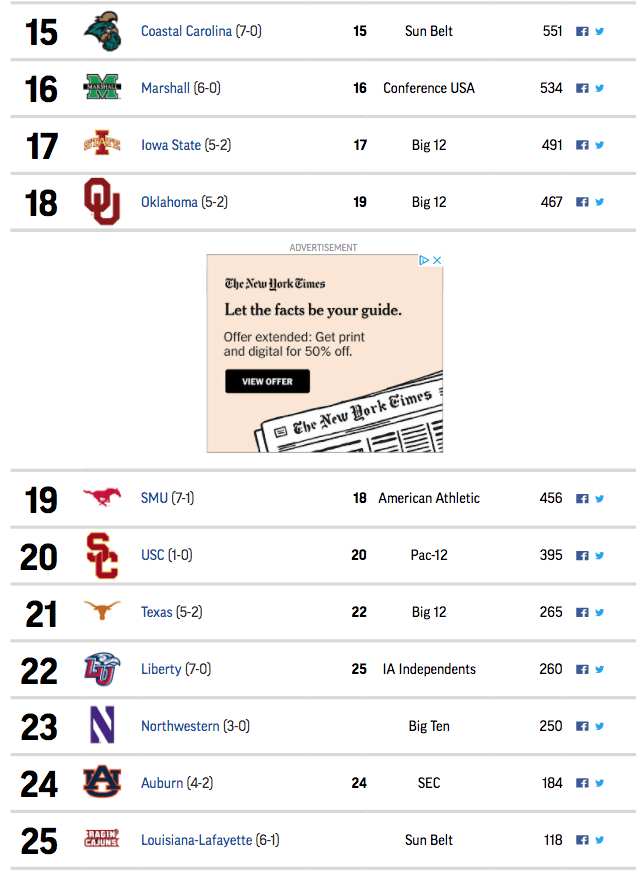This screenshot has width=636, height=874.
Task: Tweet the Louisiana-Lafayette ranking row
Action: coord(600,839)
